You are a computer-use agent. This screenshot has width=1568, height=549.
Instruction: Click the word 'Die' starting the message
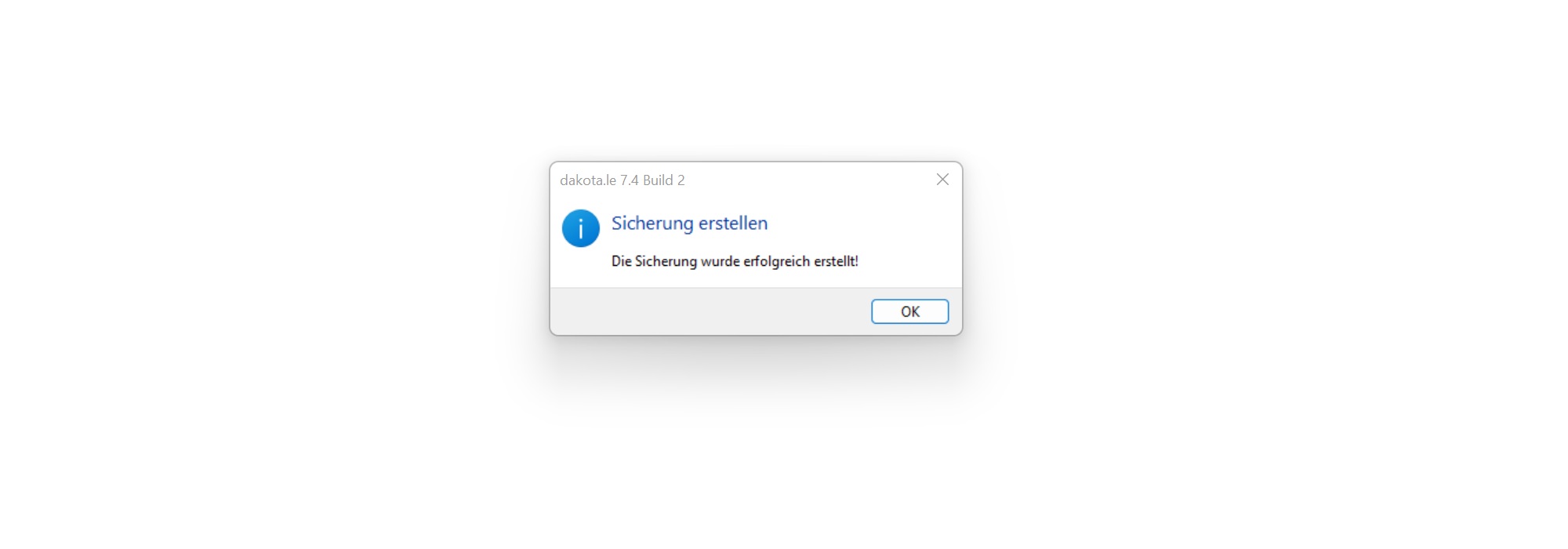pos(621,261)
